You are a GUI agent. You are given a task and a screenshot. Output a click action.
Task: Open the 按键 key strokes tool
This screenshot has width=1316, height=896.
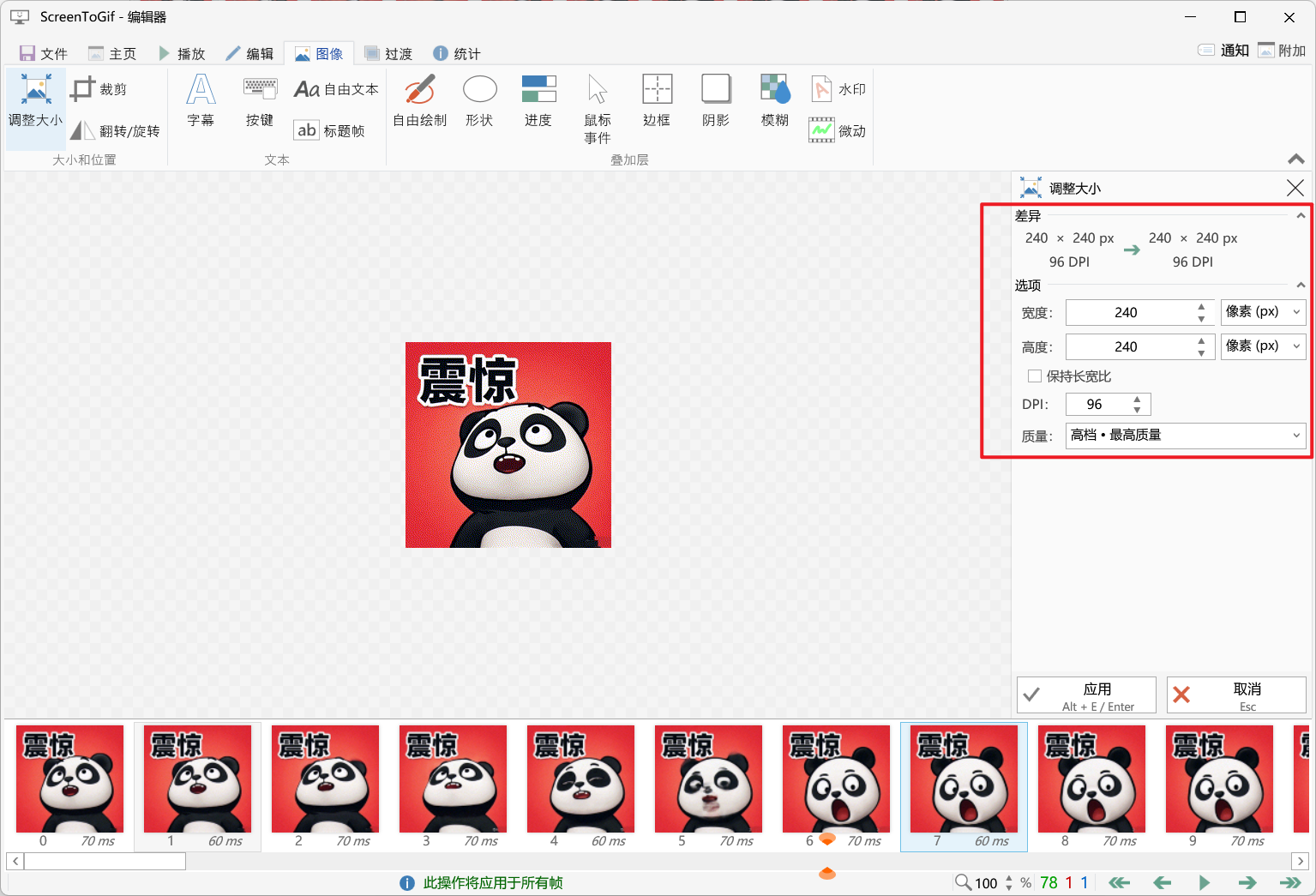260,101
